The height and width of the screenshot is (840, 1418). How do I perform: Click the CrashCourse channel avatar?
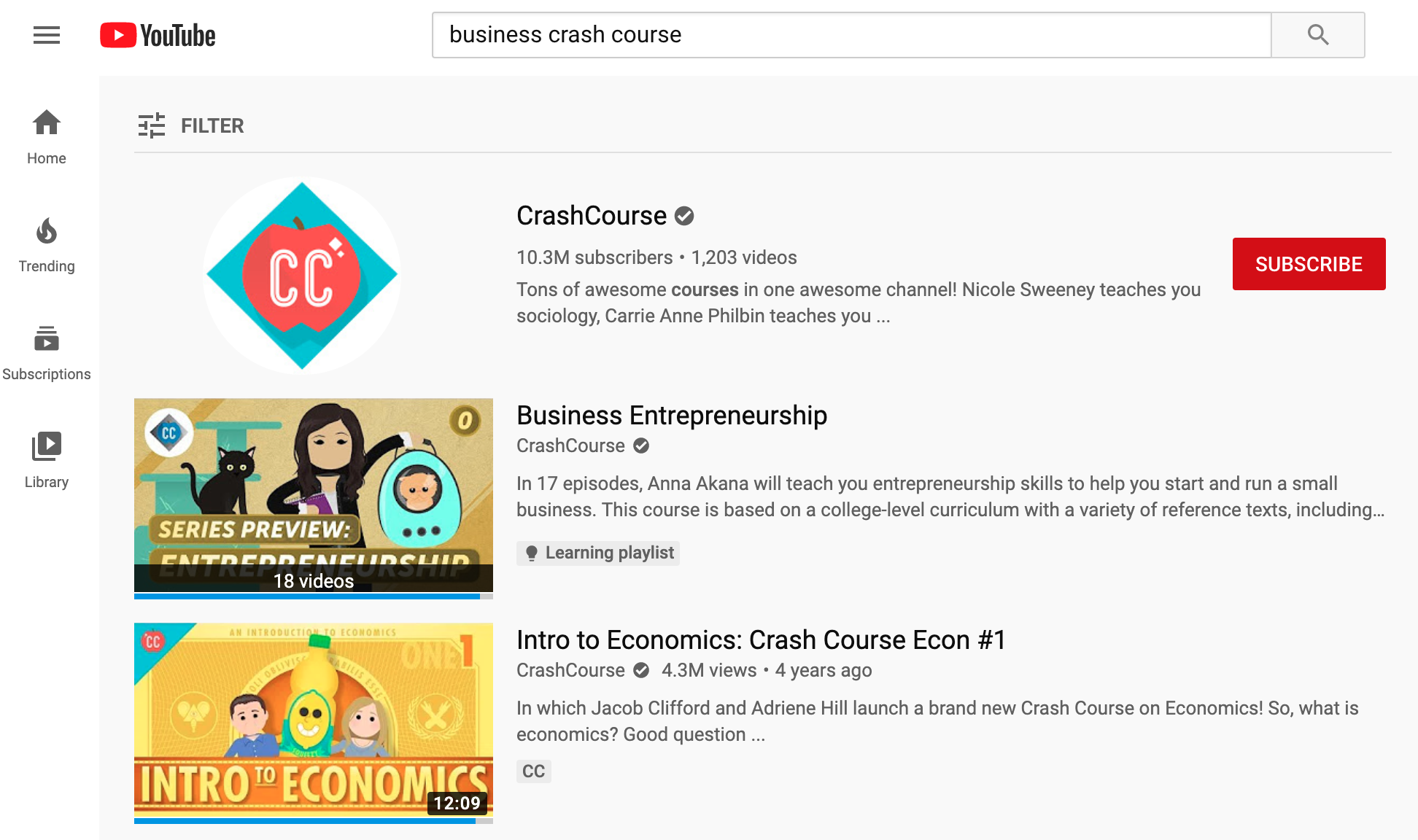[302, 276]
